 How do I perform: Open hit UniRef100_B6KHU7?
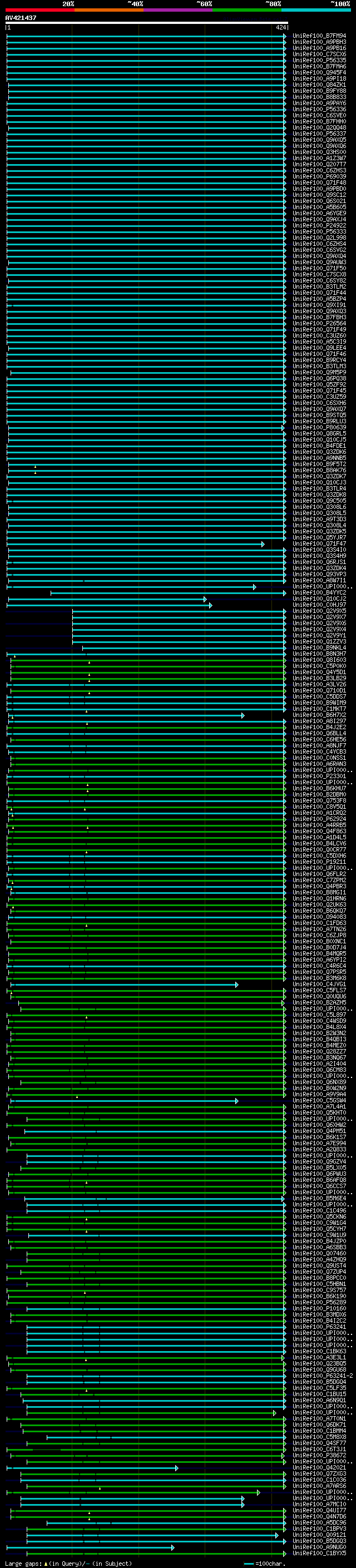coord(319,788)
